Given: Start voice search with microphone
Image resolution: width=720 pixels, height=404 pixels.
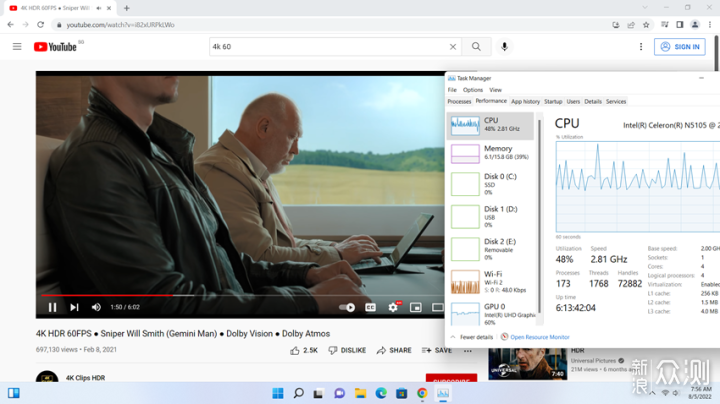Looking at the screenshot, I should (504, 46).
